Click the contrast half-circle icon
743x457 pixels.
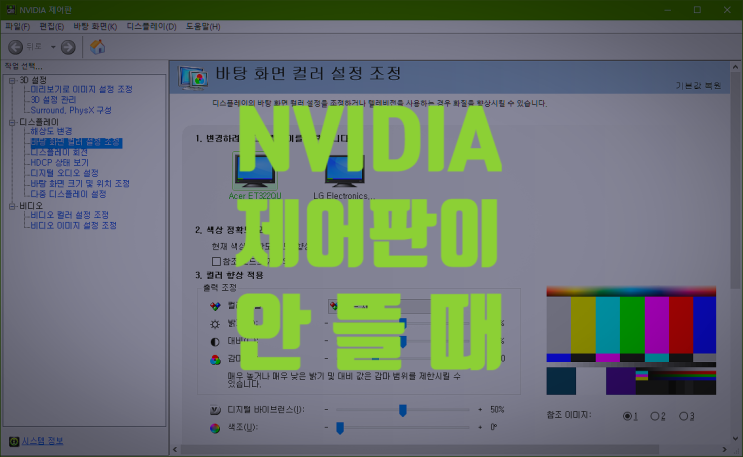(215, 342)
